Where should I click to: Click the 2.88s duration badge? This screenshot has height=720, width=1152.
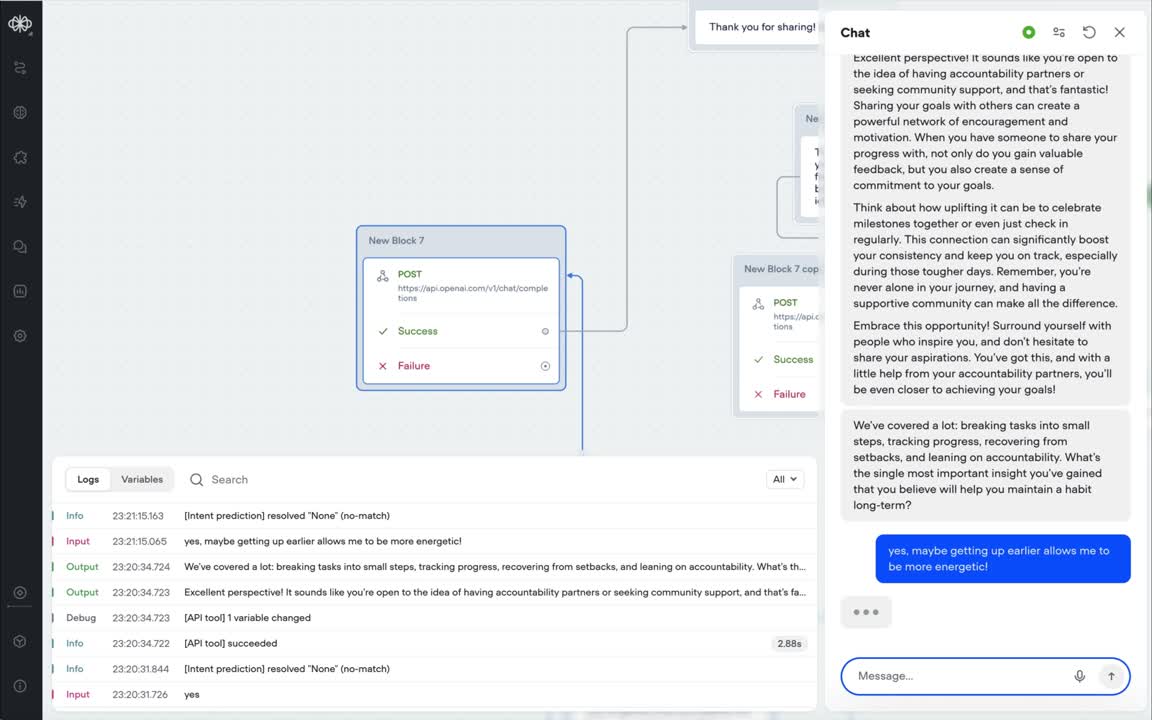point(789,644)
